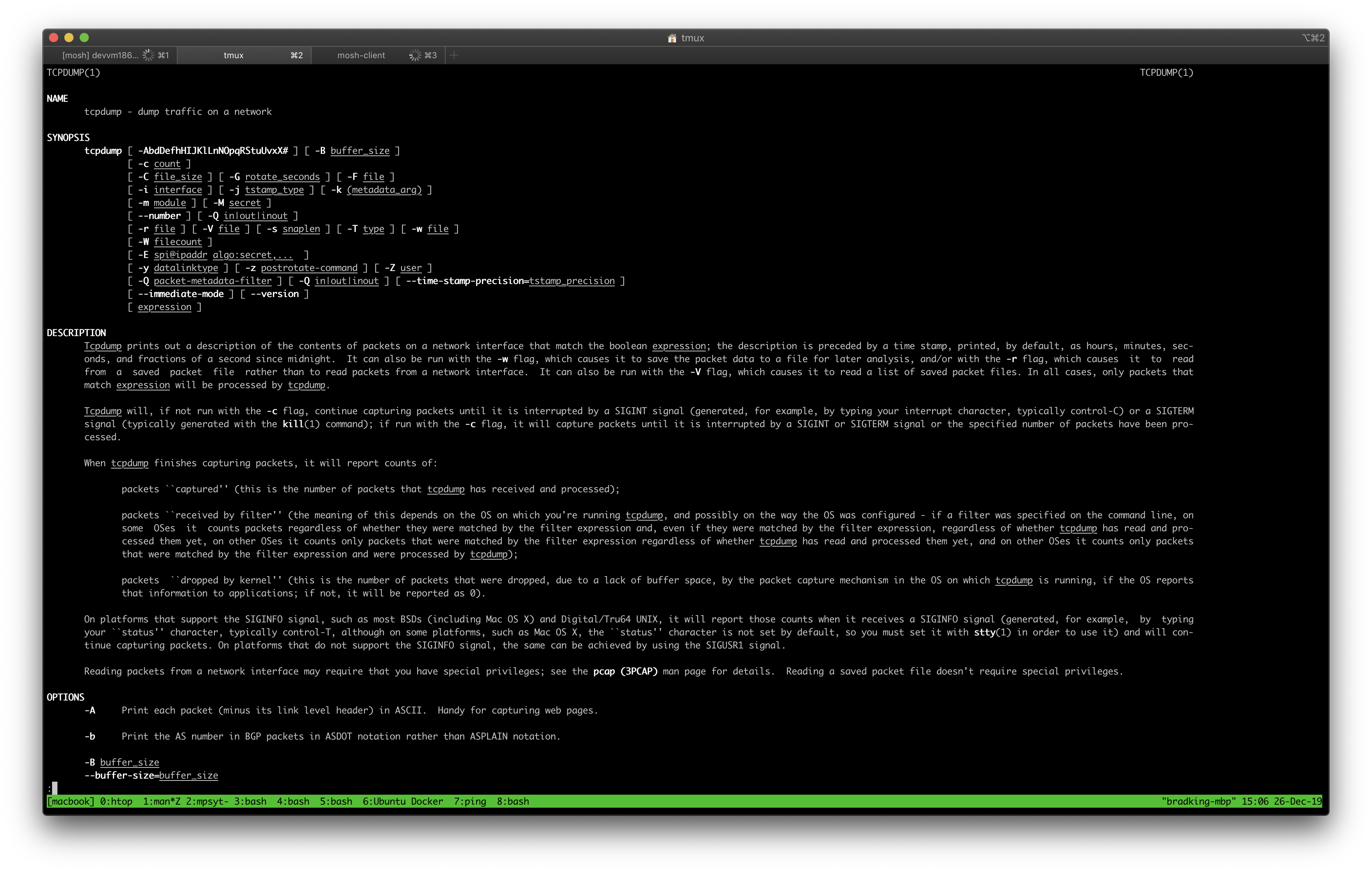Select tmux window 6:Ubuntu Docker
This screenshot has height=872, width=1372.
click(403, 801)
